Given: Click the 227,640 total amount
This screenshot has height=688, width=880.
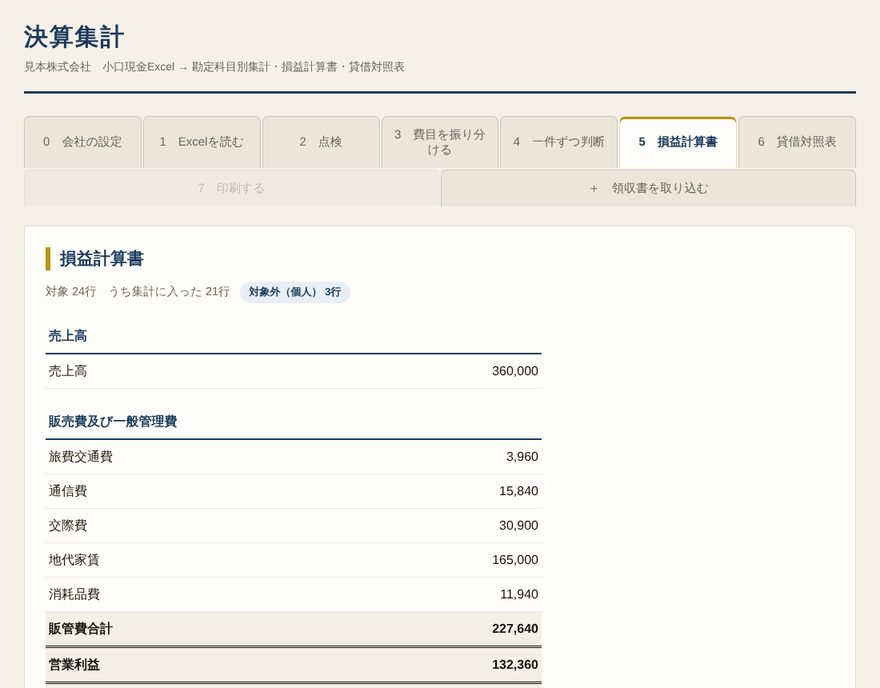Looking at the screenshot, I should [515, 629].
